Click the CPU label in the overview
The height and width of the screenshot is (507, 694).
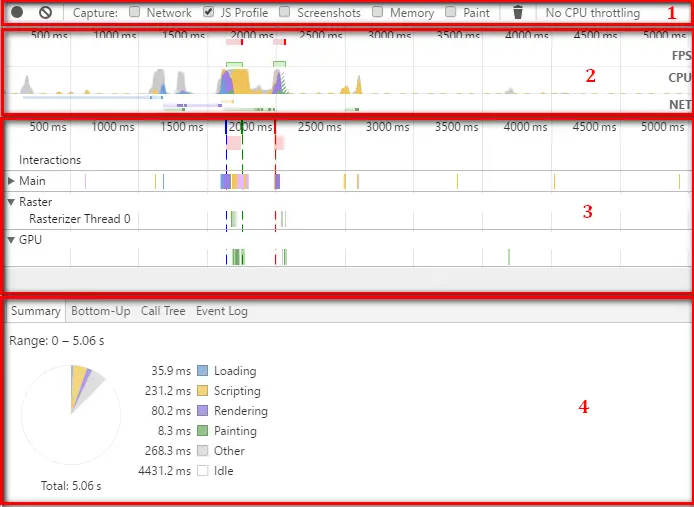[680, 77]
